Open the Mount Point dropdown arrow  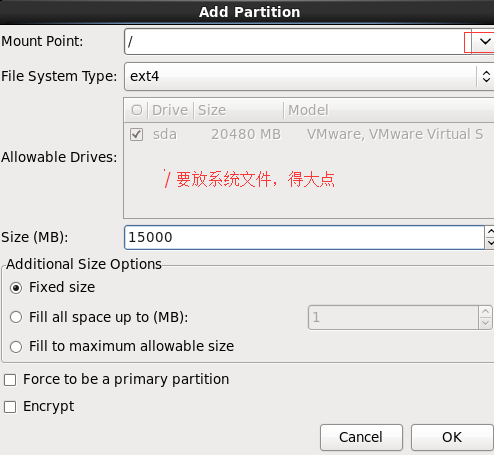(x=483, y=42)
